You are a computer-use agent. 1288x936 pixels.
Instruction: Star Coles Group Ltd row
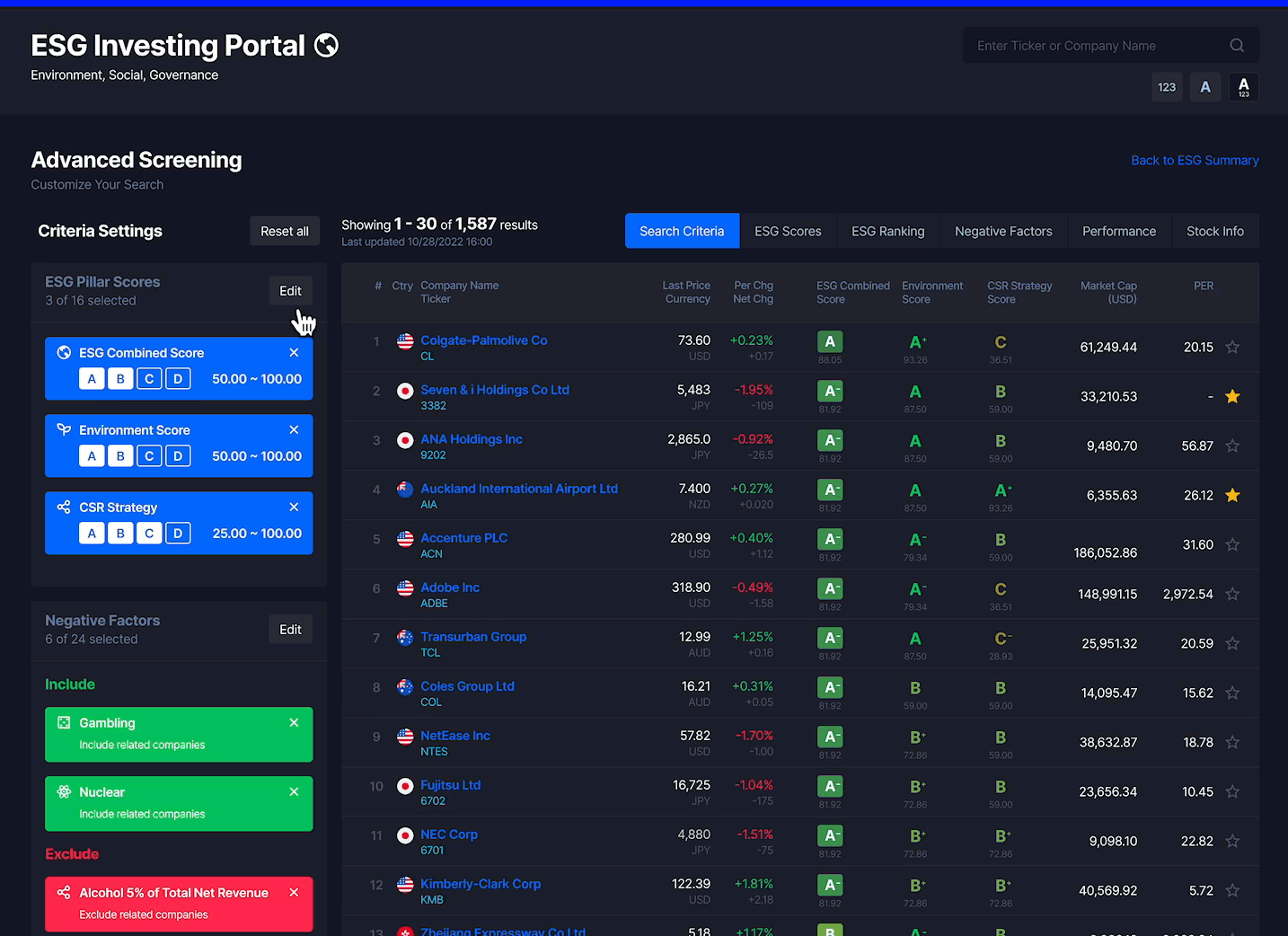click(1232, 693)
